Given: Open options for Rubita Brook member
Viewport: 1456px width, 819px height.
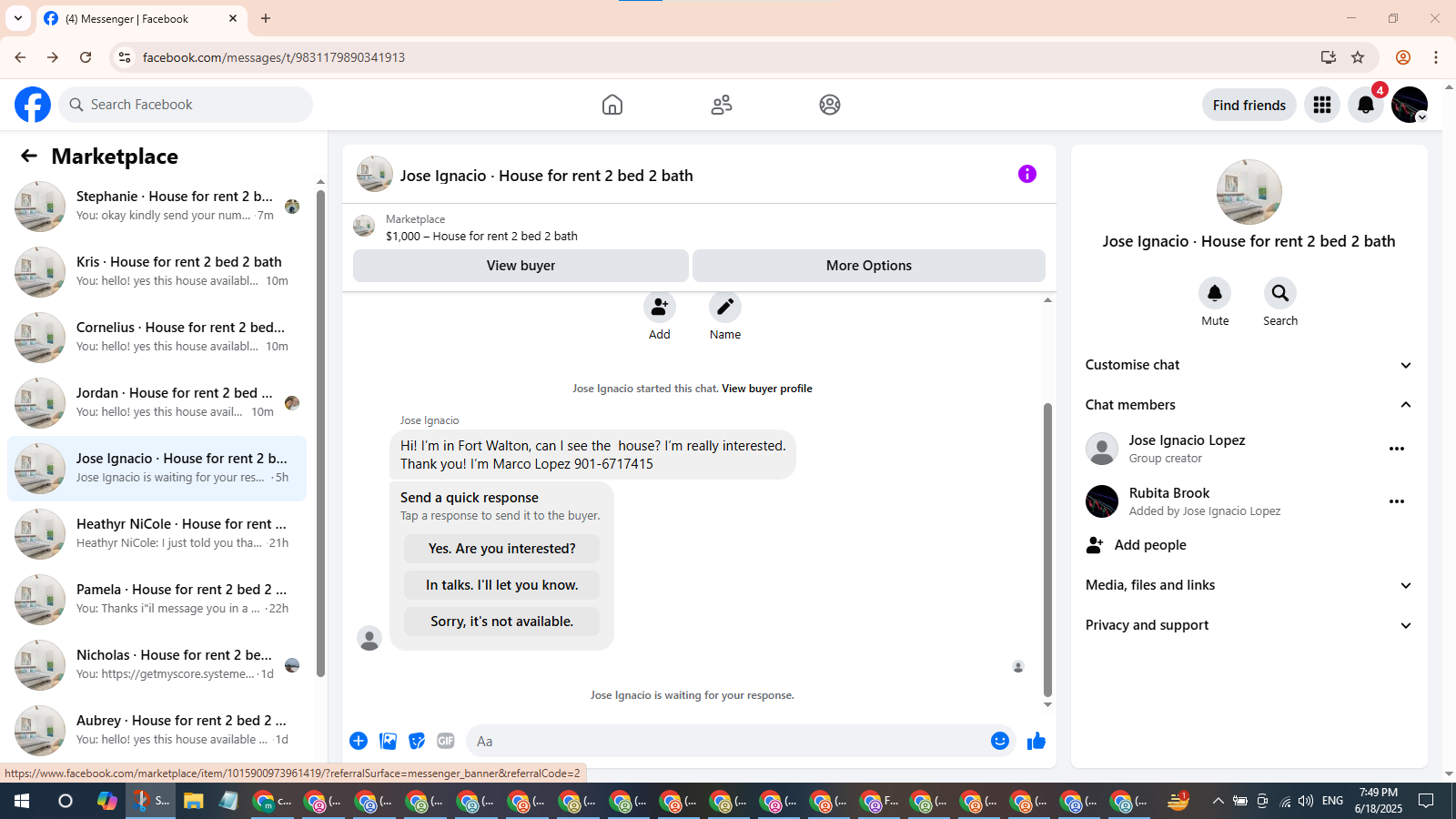Looking at the screenshot, I should point(1397,501).
